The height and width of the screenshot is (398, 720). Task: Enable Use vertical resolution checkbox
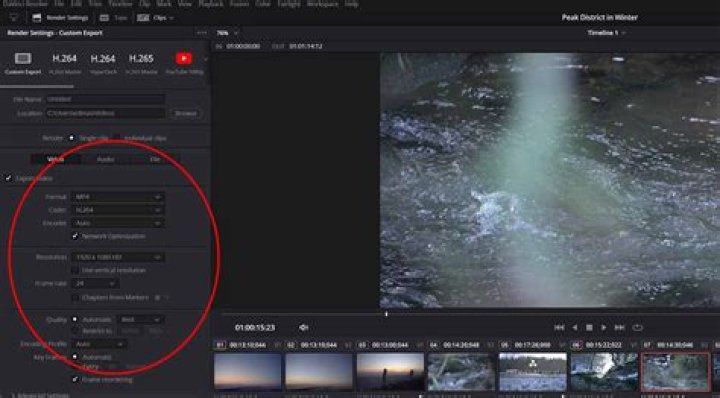75,270
